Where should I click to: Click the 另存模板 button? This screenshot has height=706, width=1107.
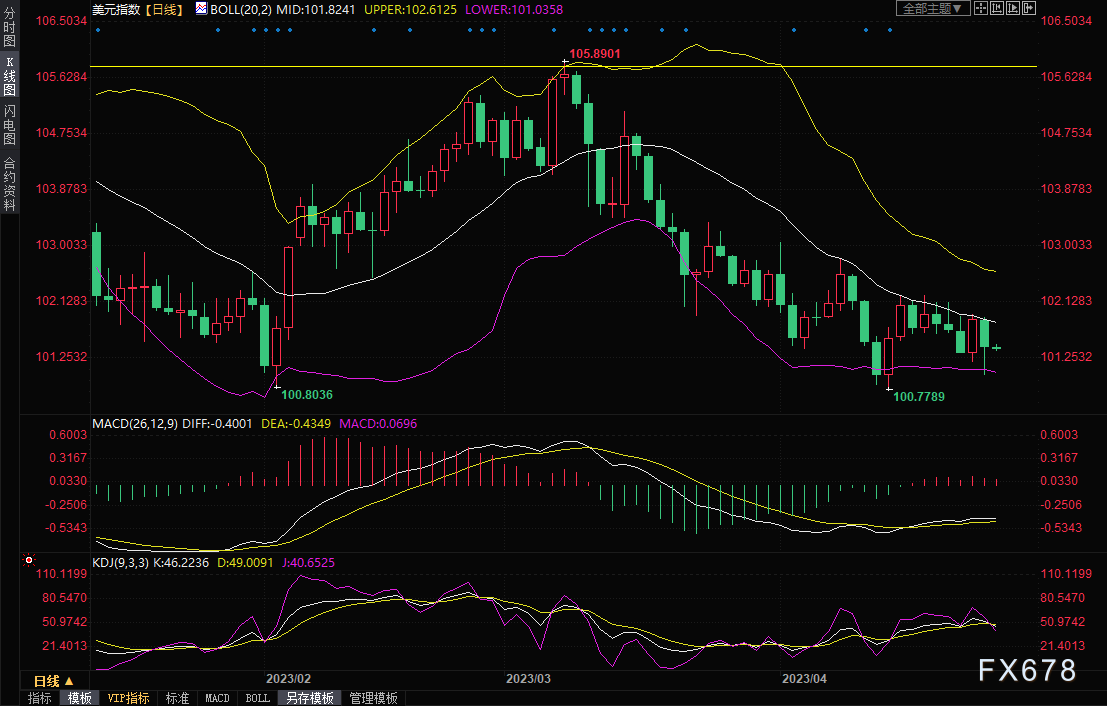click(308, 698)
